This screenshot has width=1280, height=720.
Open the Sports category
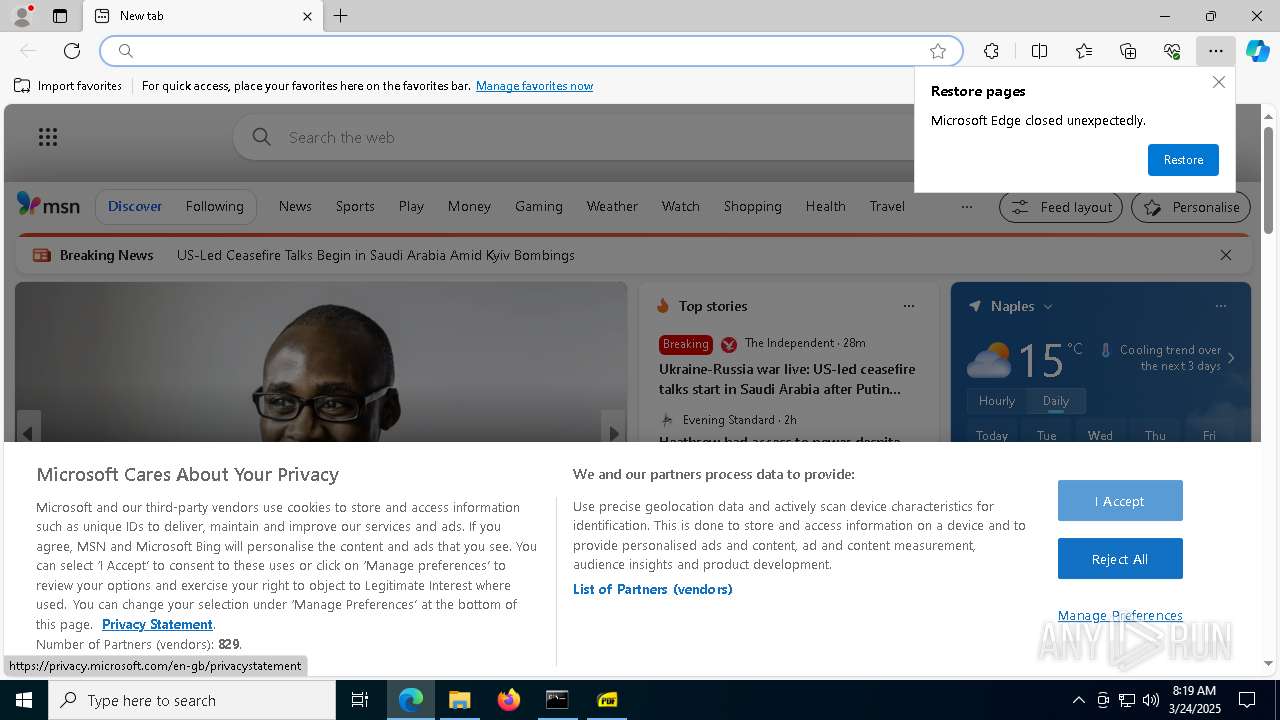point(355,206)
